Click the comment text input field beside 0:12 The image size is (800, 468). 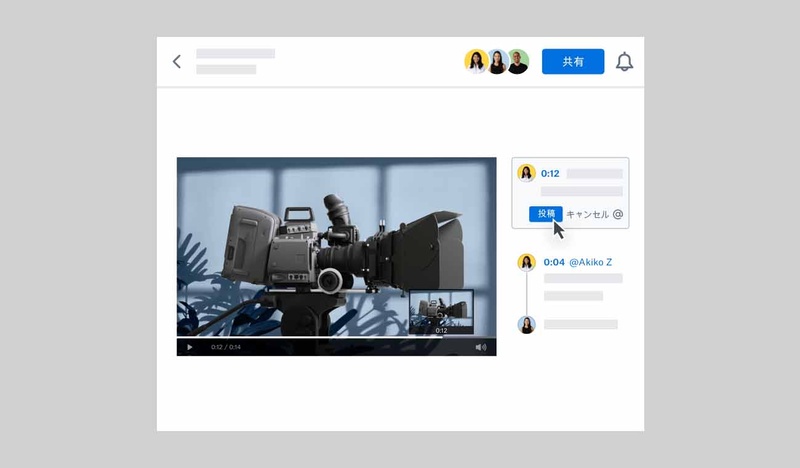point(594,174)
